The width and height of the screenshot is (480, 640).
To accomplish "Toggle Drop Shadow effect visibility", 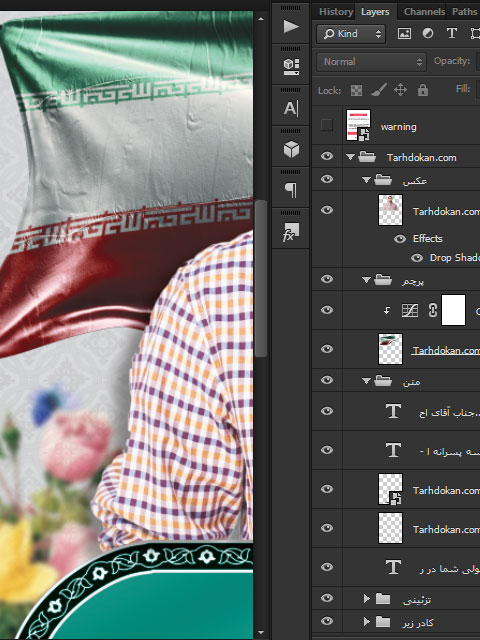I will [x=417, y=258].
